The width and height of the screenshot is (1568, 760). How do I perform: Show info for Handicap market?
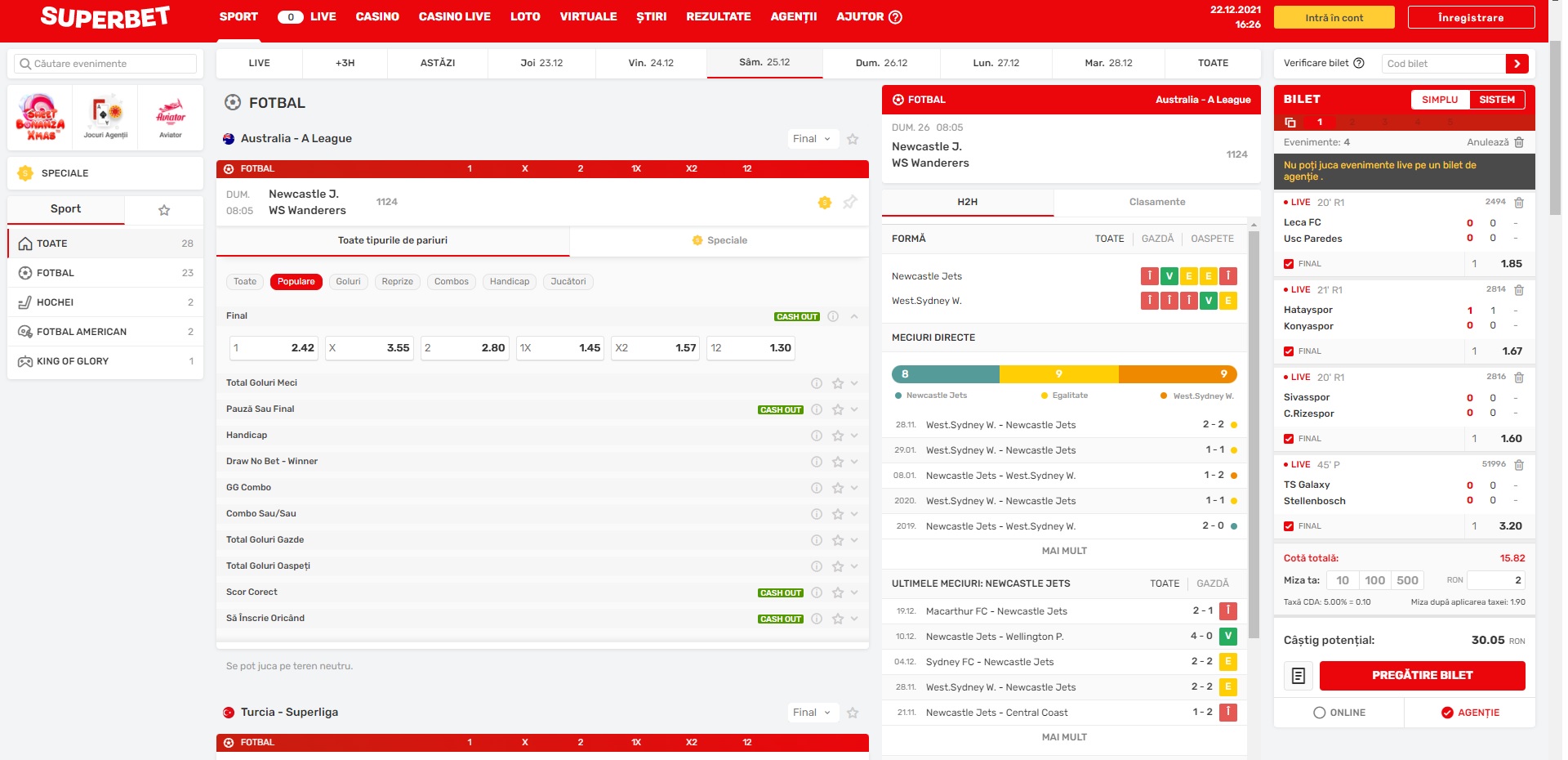817,436
